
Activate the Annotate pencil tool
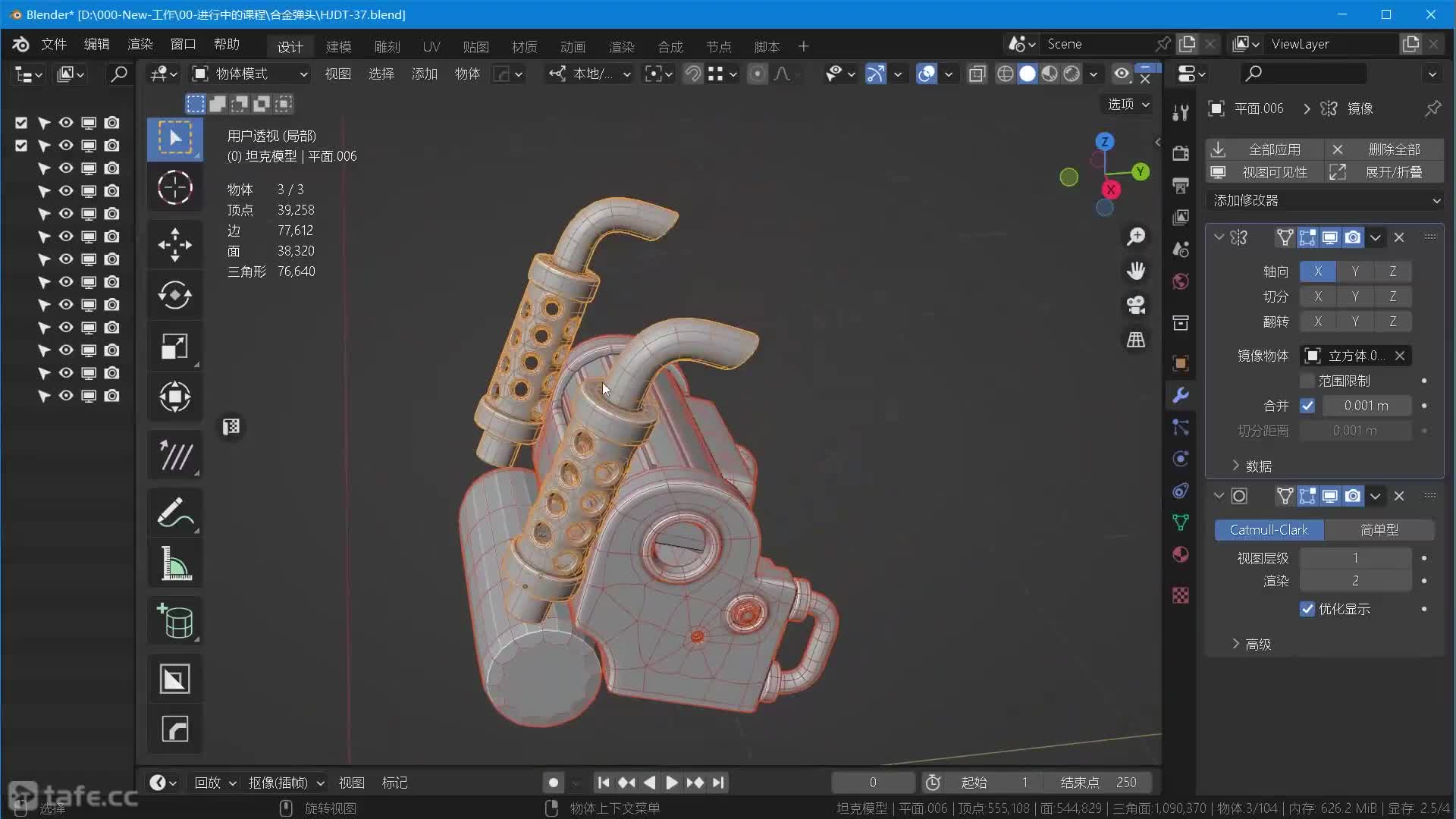point(174,513)
